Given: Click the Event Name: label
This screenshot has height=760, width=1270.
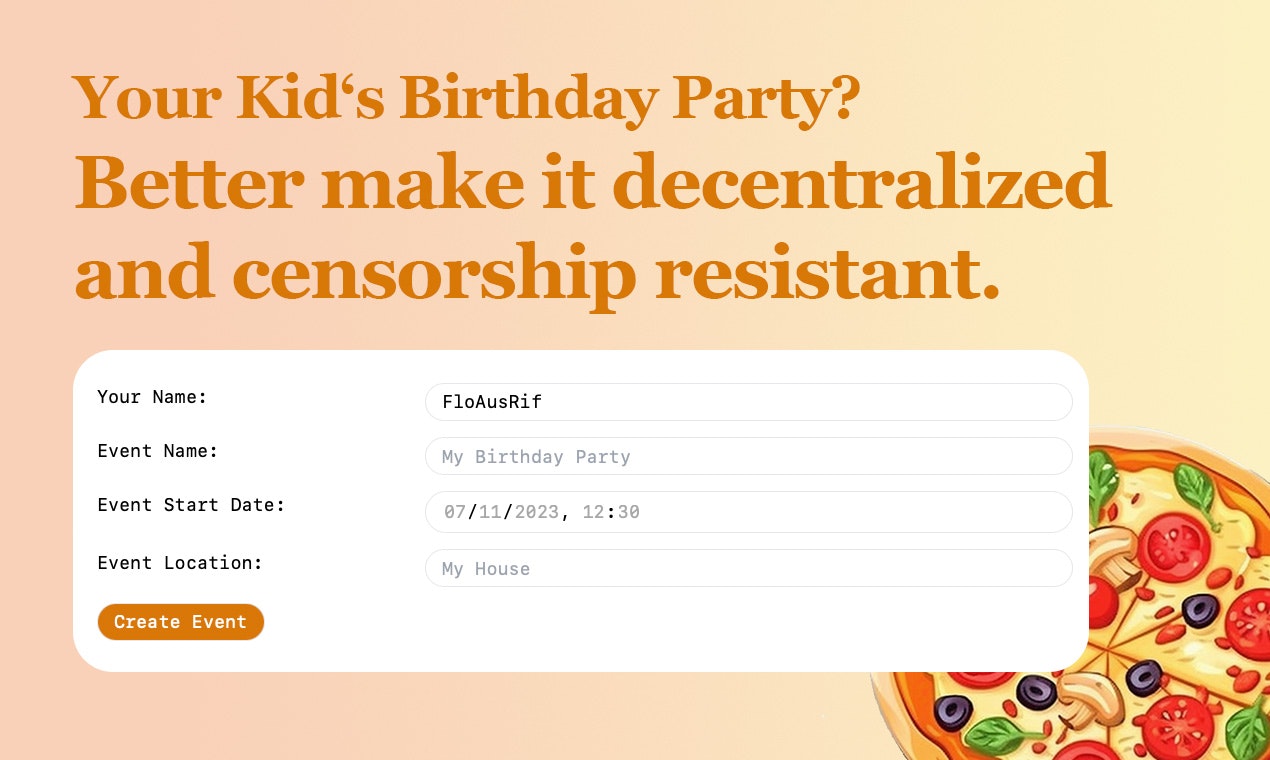Looking at the screenshot, I should pos(158,451).
